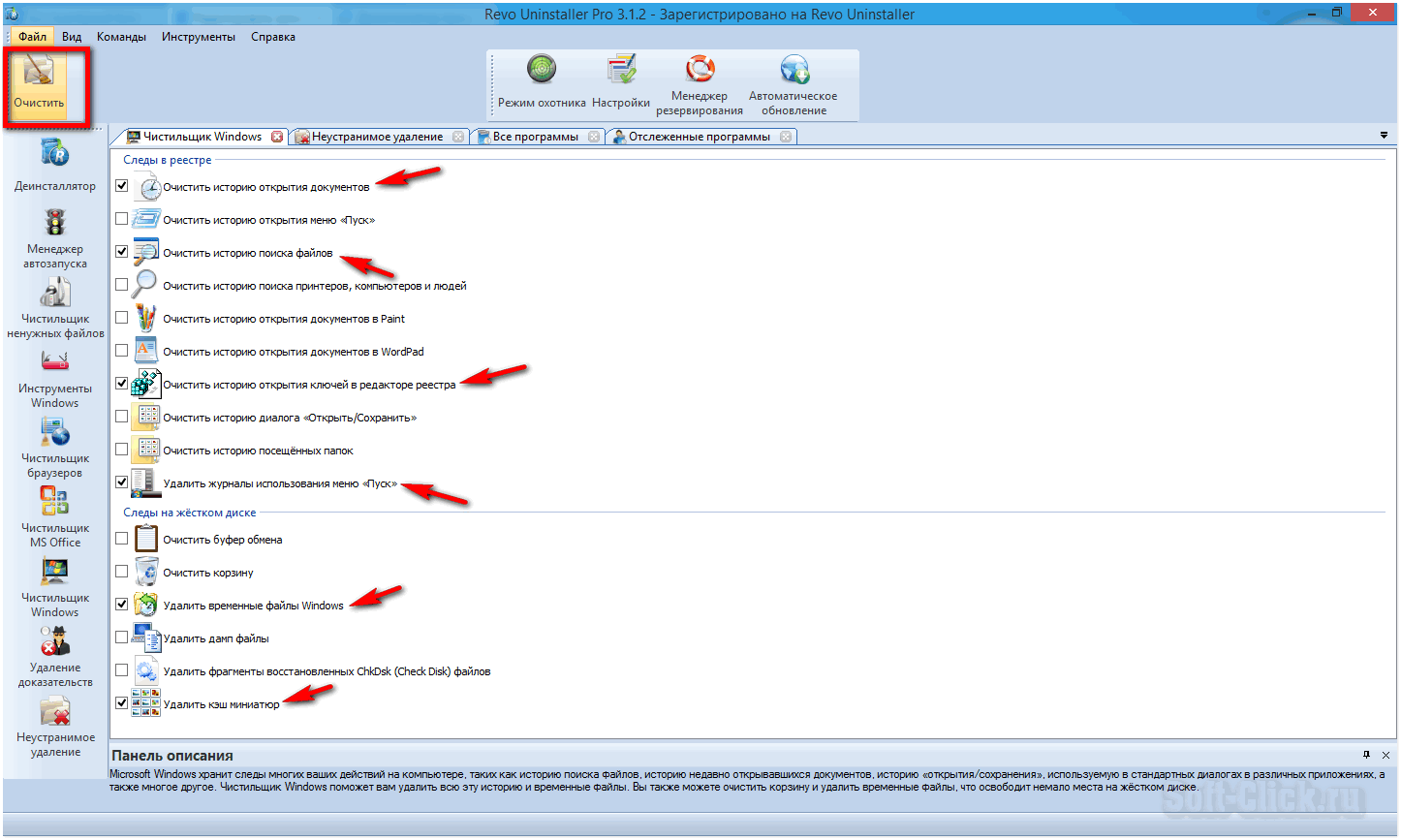Click the Очистить broom icon
1401x840 pixels.
click(x=39, y=73)
